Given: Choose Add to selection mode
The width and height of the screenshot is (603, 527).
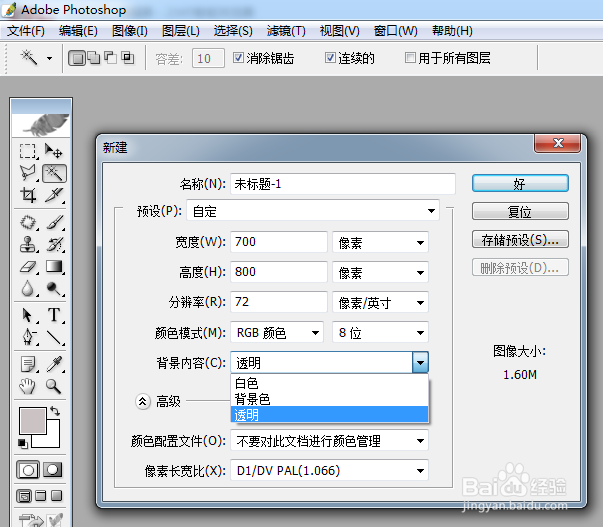Looking at the screenshot, I should click(94, 58).
